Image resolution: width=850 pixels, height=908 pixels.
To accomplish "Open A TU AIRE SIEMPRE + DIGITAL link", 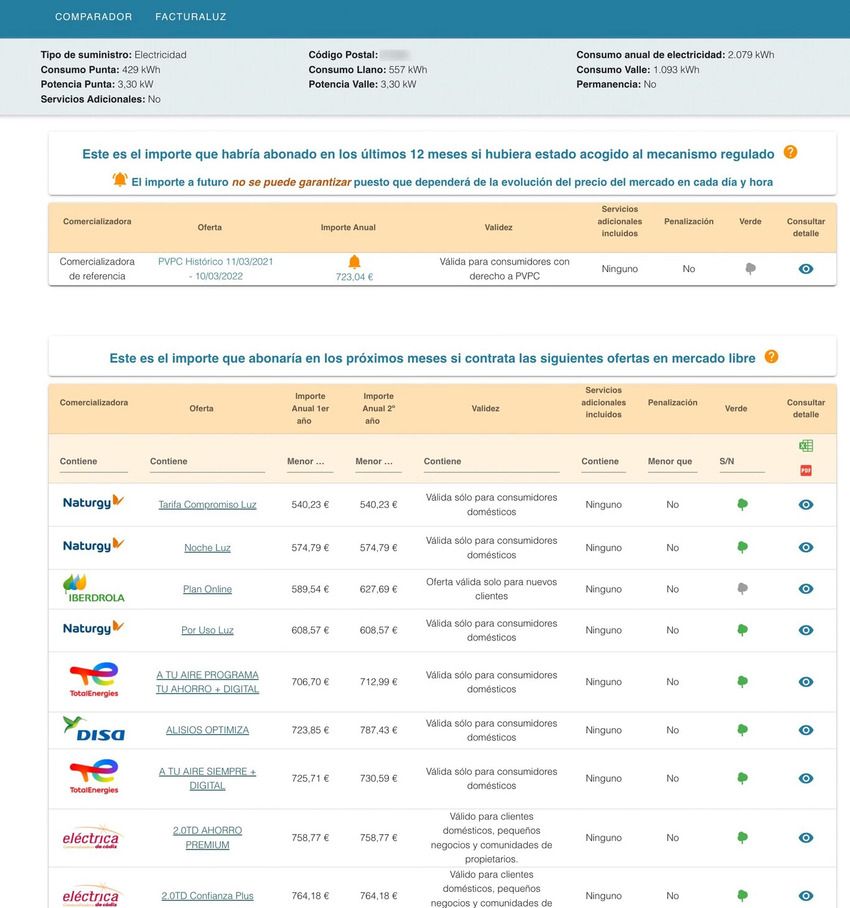I will [207, 778].
